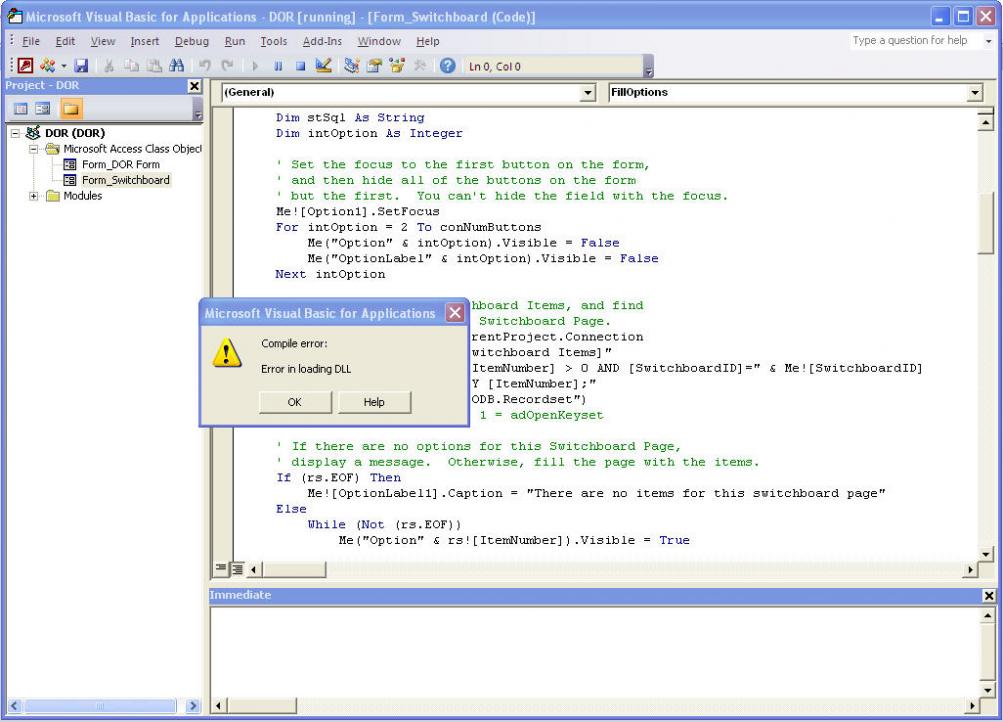This screenshot has width=1003, height=722.
Task: Close the Project - DOR panel
Action: click(x=194, y=86)
